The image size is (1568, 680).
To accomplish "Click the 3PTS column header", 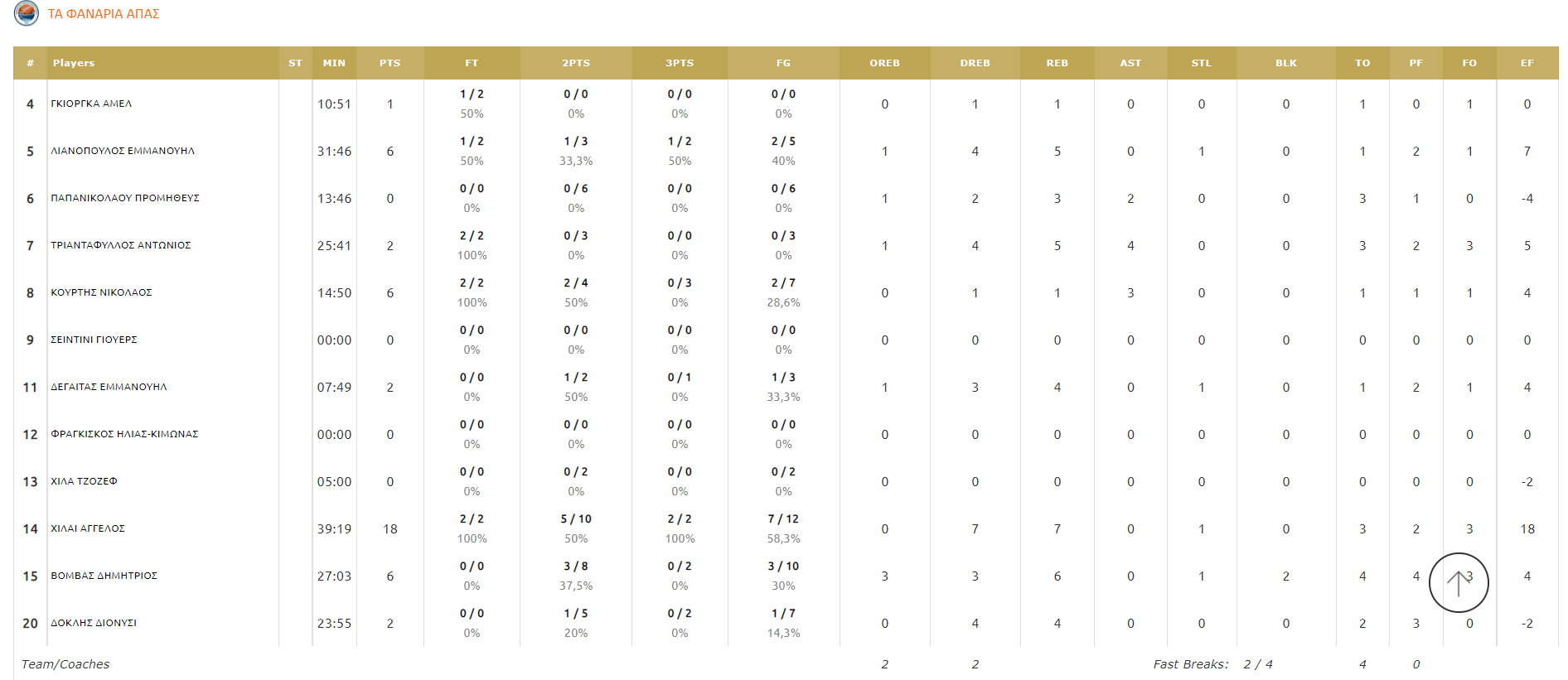I will [x=680, y=63].
